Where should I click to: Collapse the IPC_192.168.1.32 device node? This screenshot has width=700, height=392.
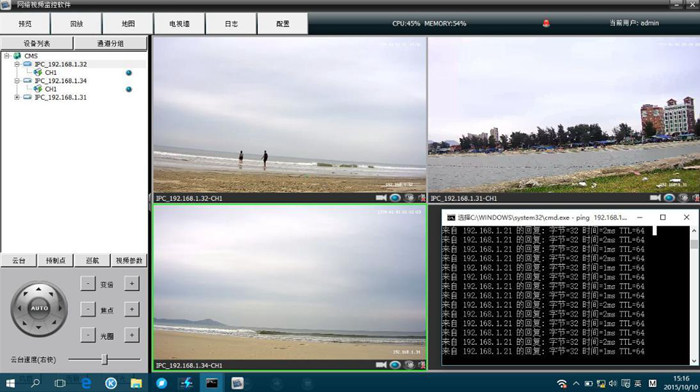(x=17, y=64)
